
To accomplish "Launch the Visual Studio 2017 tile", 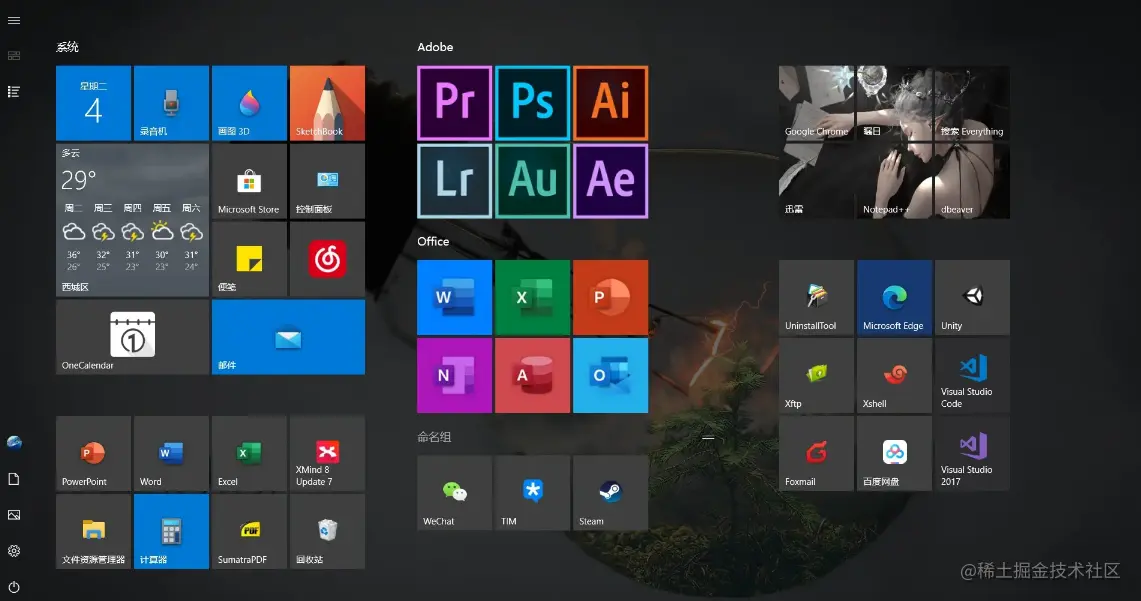I will pyautogui.click(x=971, y=453).
